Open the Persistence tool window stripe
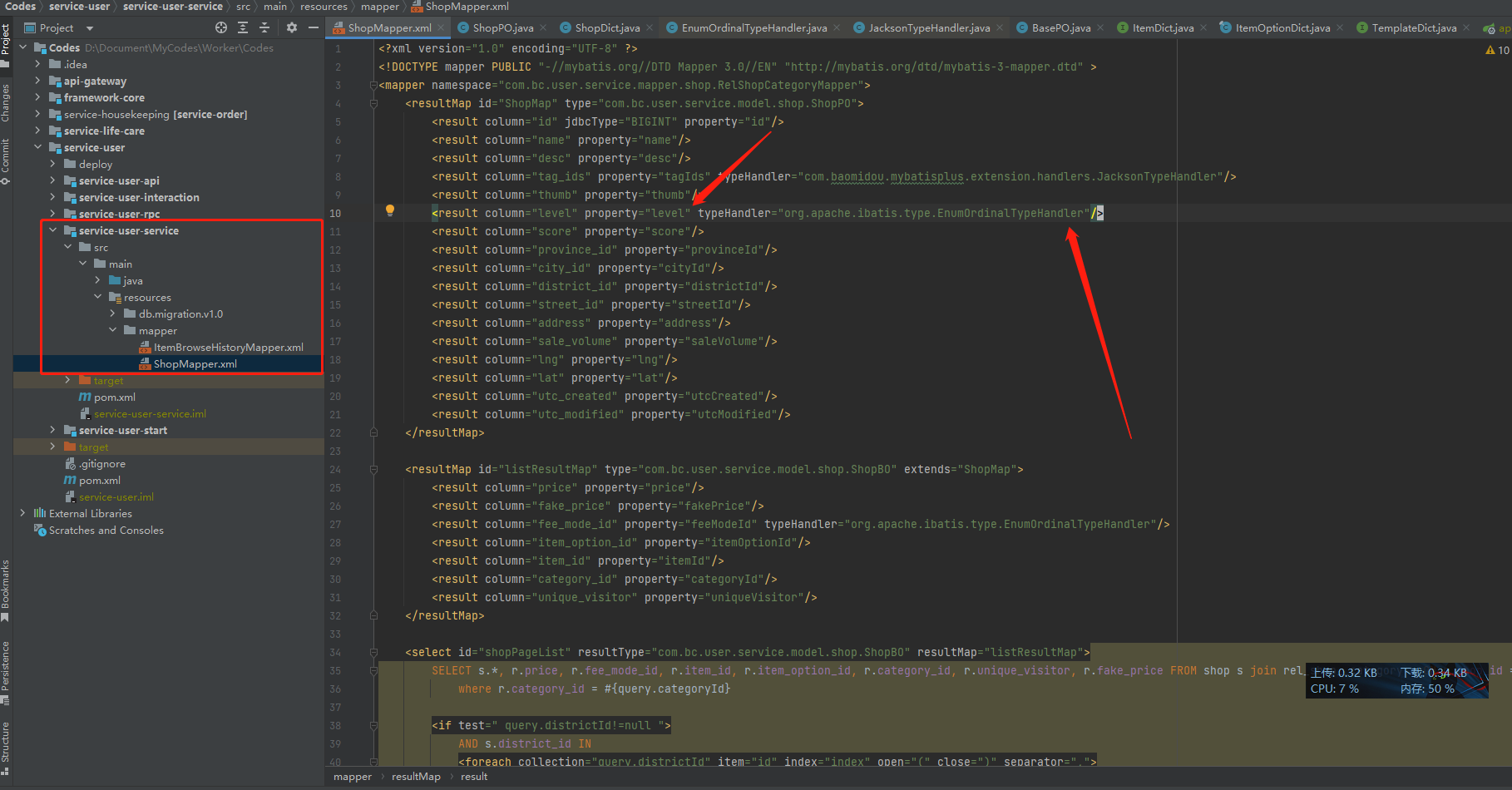The height and width of the screenshot is (790, 1512). point(6,672)
